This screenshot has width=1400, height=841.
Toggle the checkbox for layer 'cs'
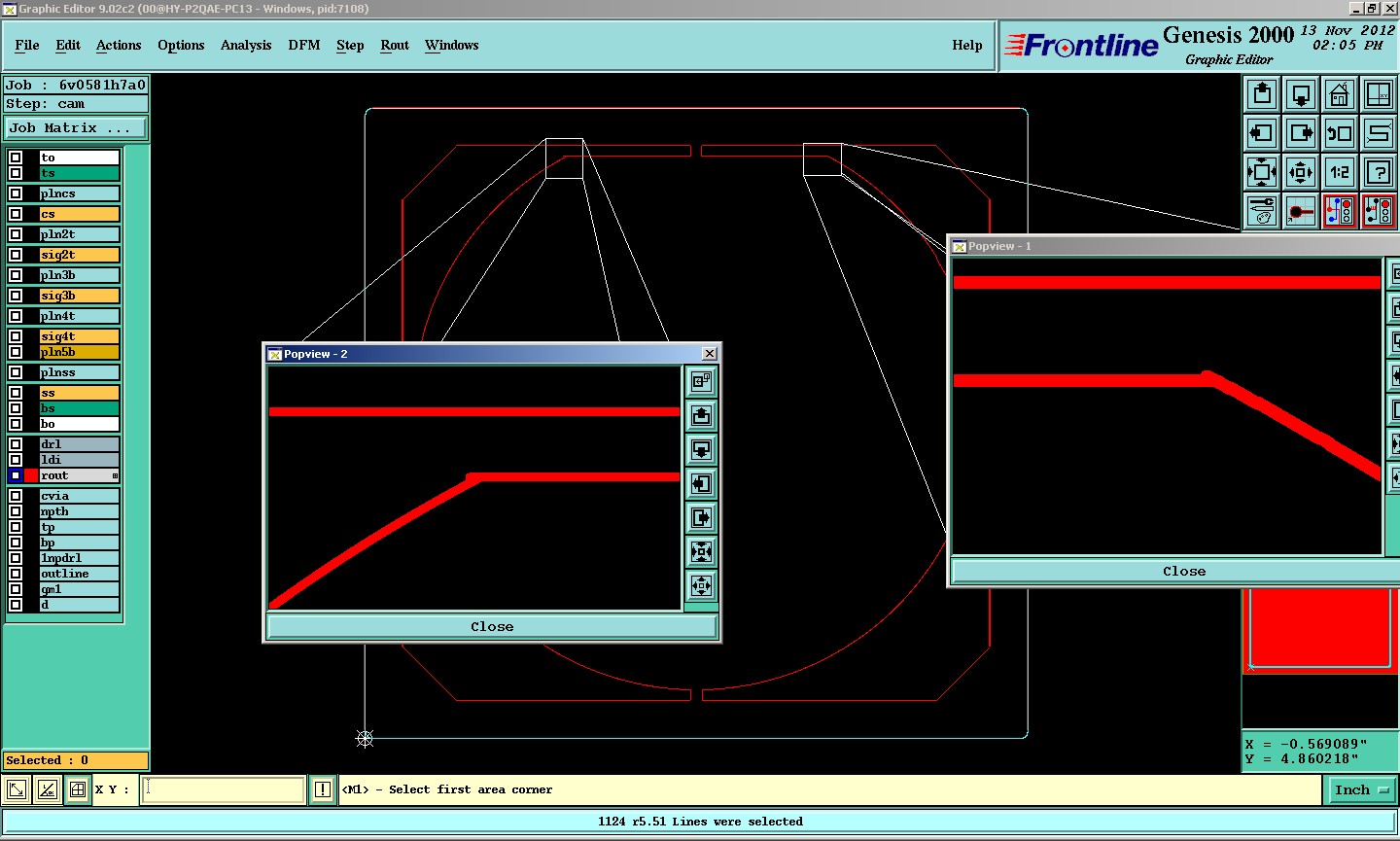[x=16, y=214]
